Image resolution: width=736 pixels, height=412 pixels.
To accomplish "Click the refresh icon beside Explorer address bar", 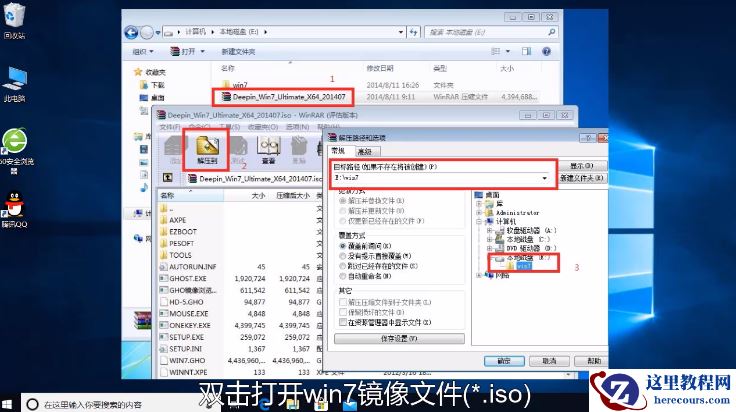I will (x=414, y=32).
